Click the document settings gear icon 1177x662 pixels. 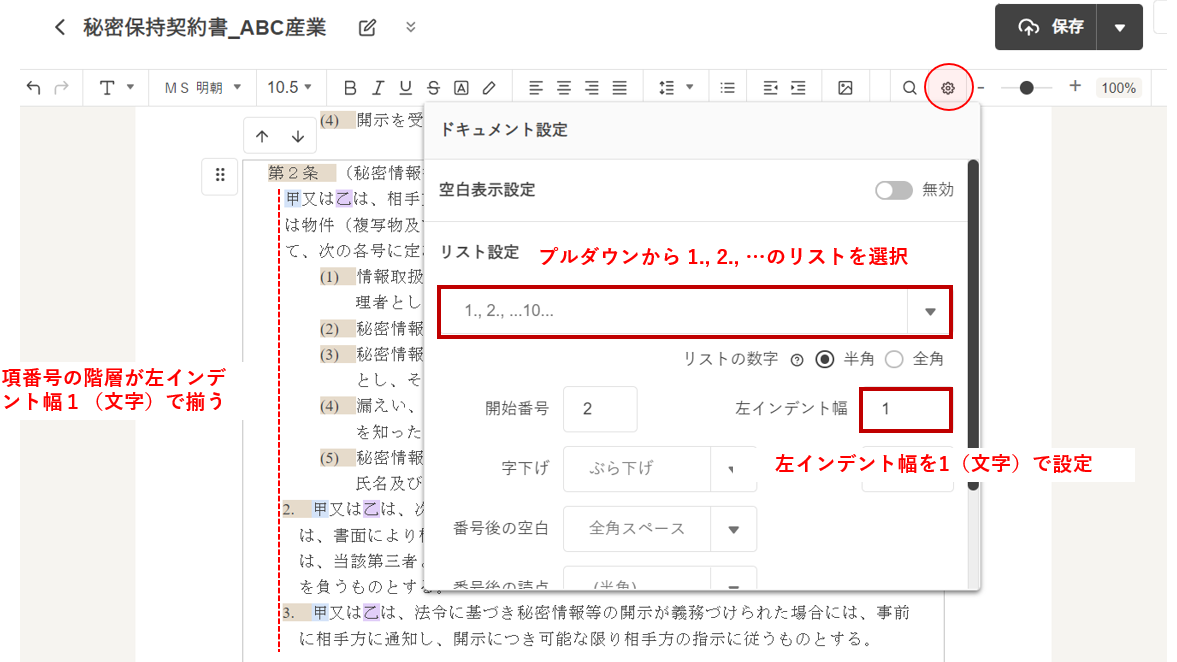click(x=948, y=88)
